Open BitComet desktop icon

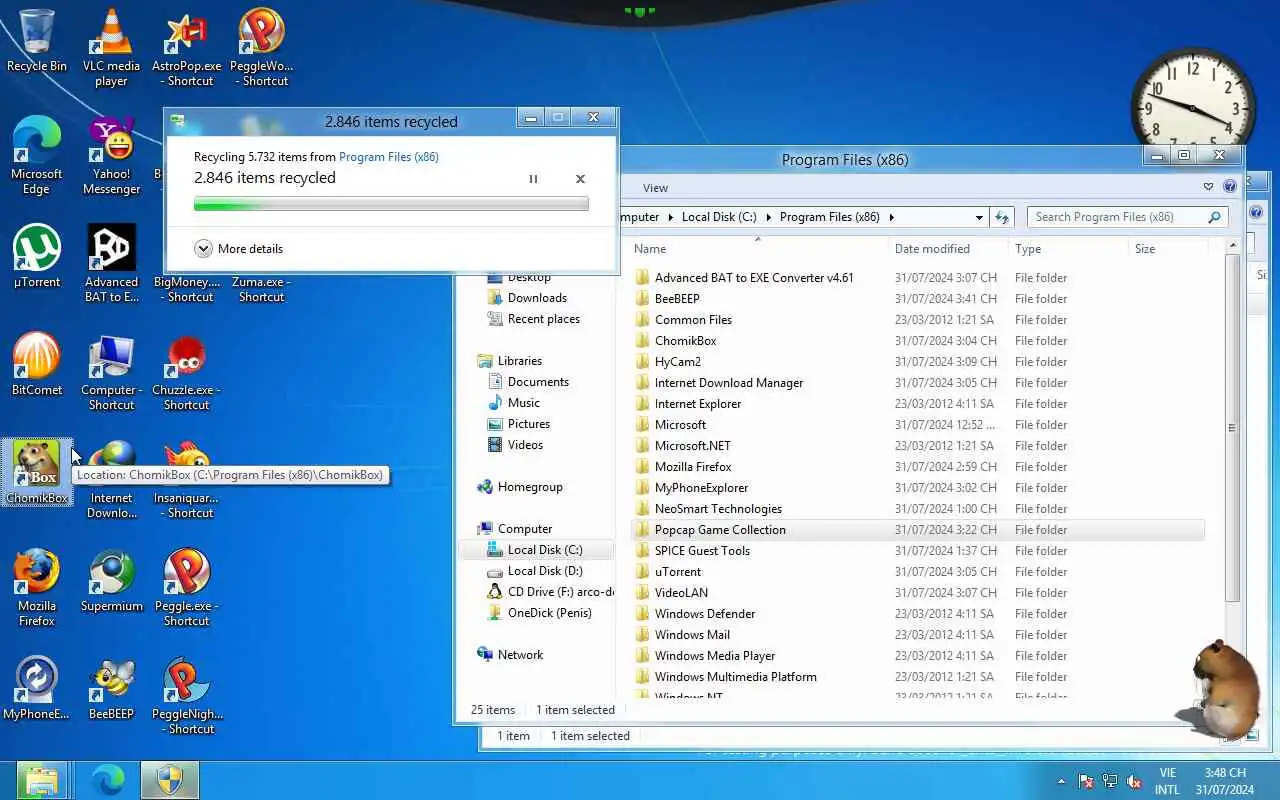pyautogui.click(x=37, y=364)
